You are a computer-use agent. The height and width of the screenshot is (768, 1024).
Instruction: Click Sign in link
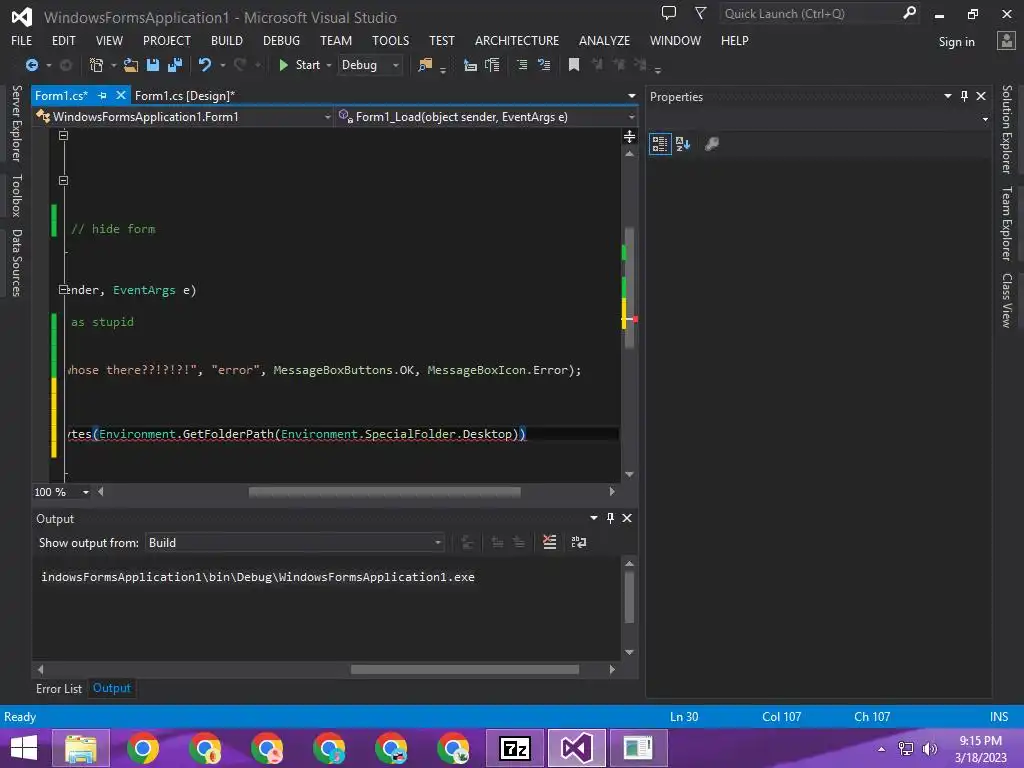pos(956,42)
